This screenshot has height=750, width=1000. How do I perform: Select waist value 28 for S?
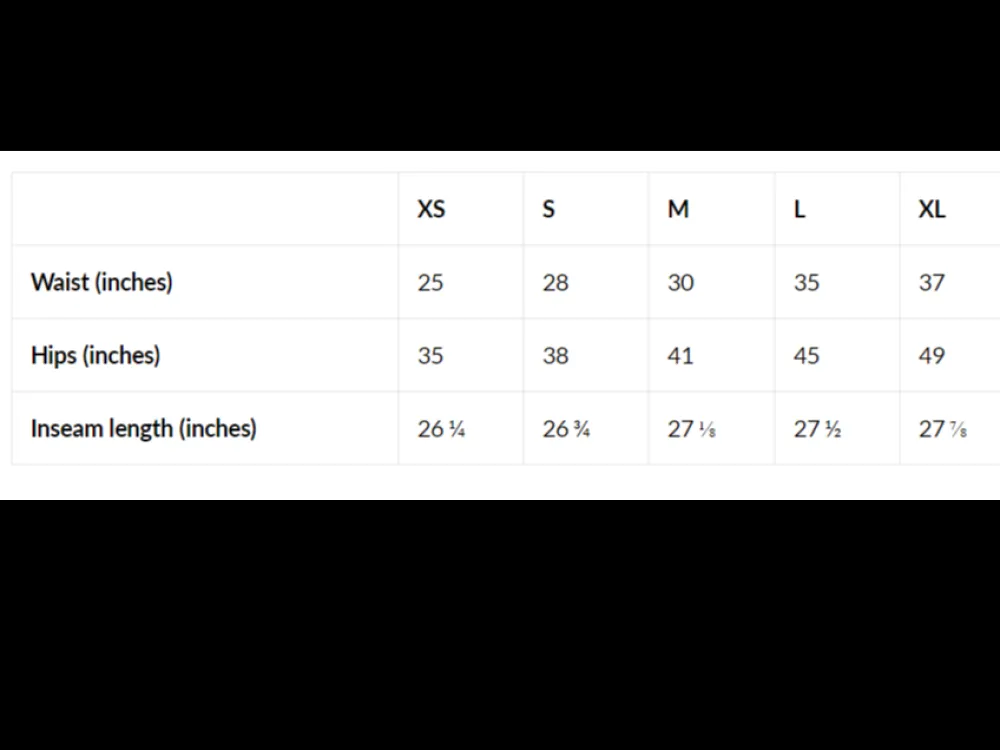point(555,283)
